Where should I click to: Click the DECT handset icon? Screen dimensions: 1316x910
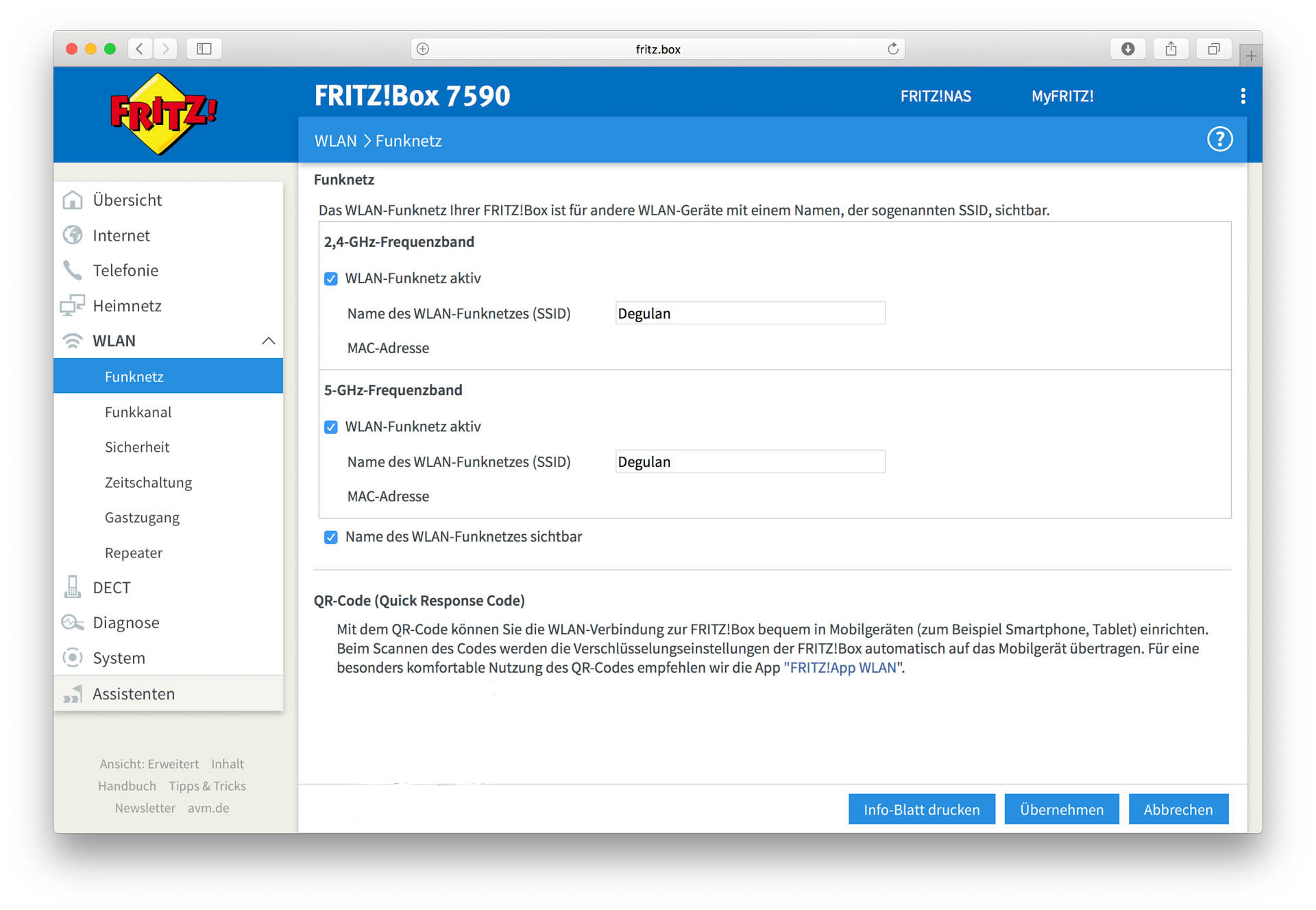point(73,587)
